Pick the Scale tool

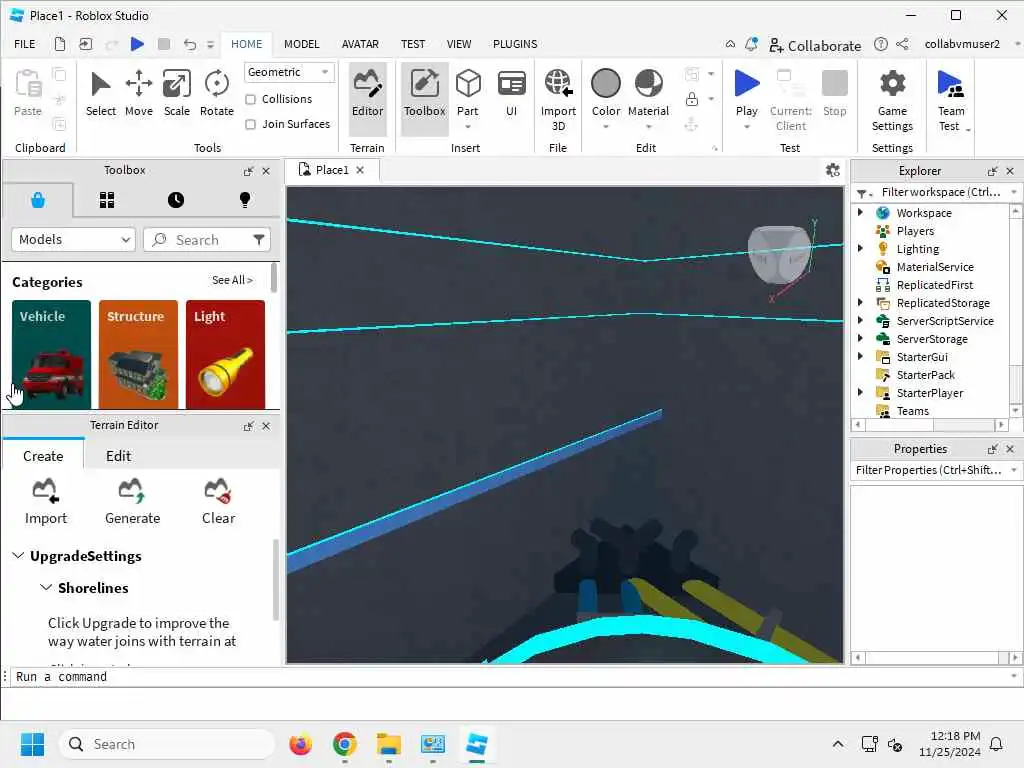click(177, 94)
